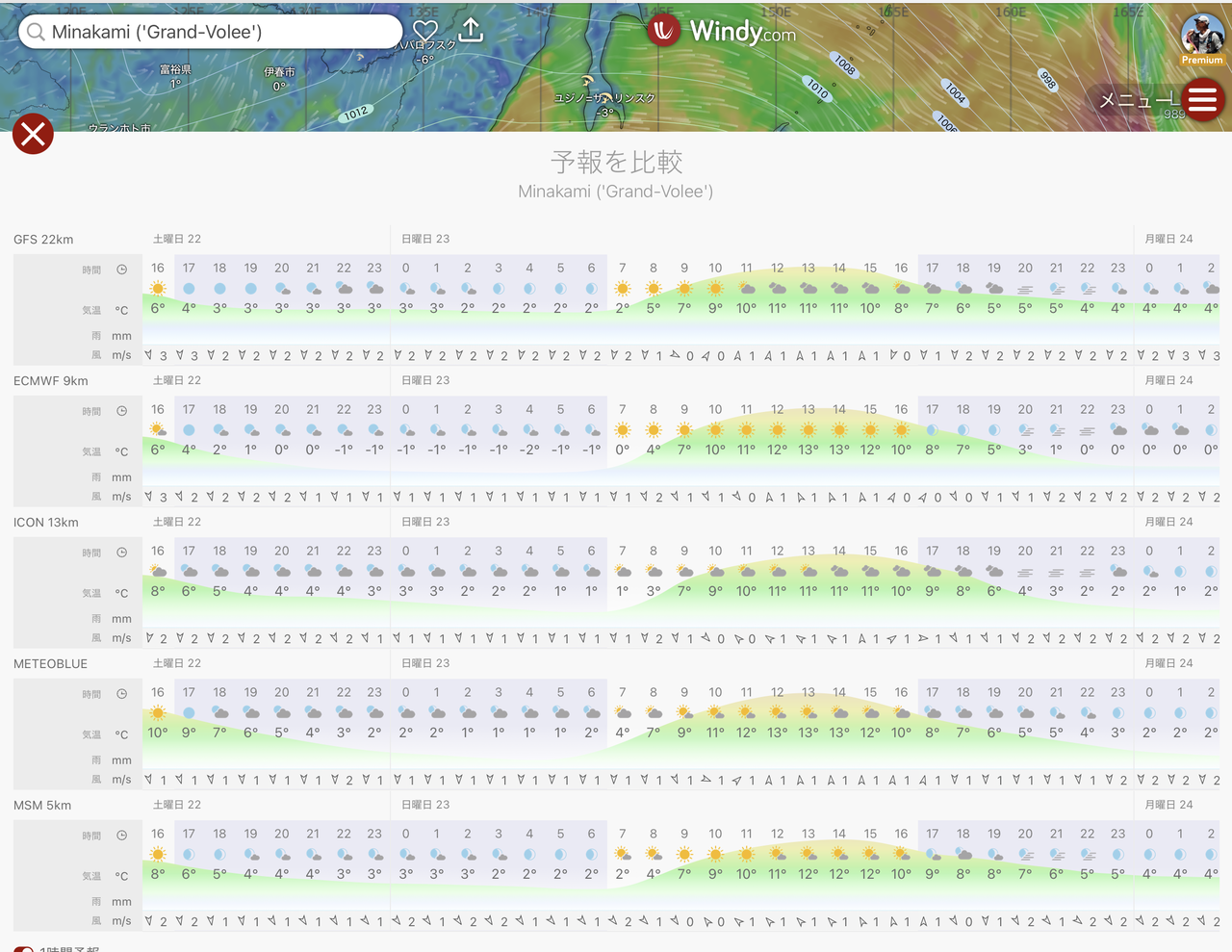Image resolution: width=1232 pixels, height=952 pixels.
Task: Click the clock icon in ICON row
Action: [x=122, y=553]
